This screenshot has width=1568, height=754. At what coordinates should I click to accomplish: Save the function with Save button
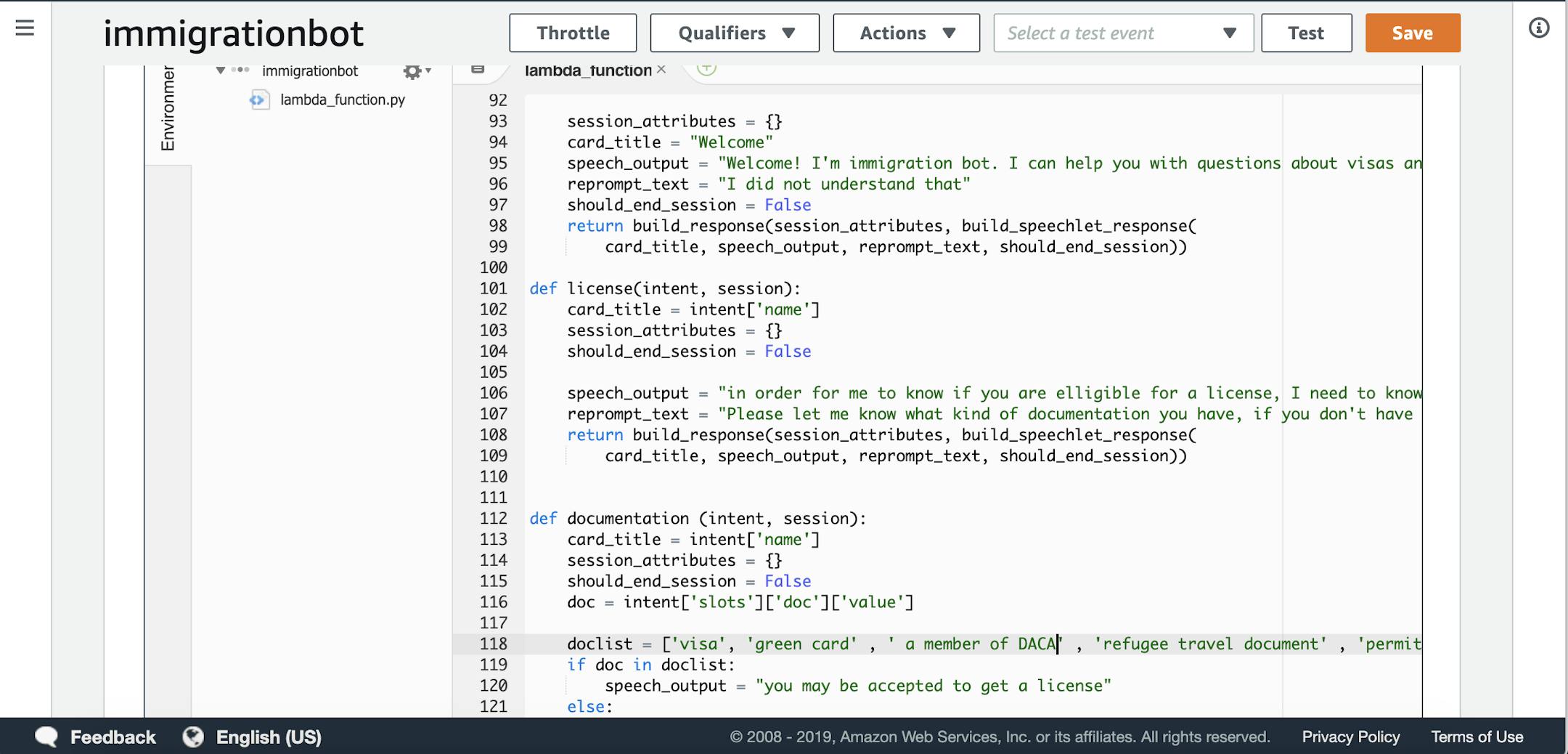(1412, 33)
